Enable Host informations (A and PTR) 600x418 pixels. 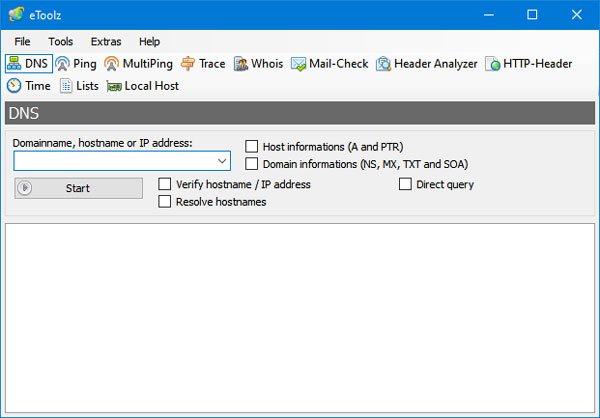click(251, 146)
